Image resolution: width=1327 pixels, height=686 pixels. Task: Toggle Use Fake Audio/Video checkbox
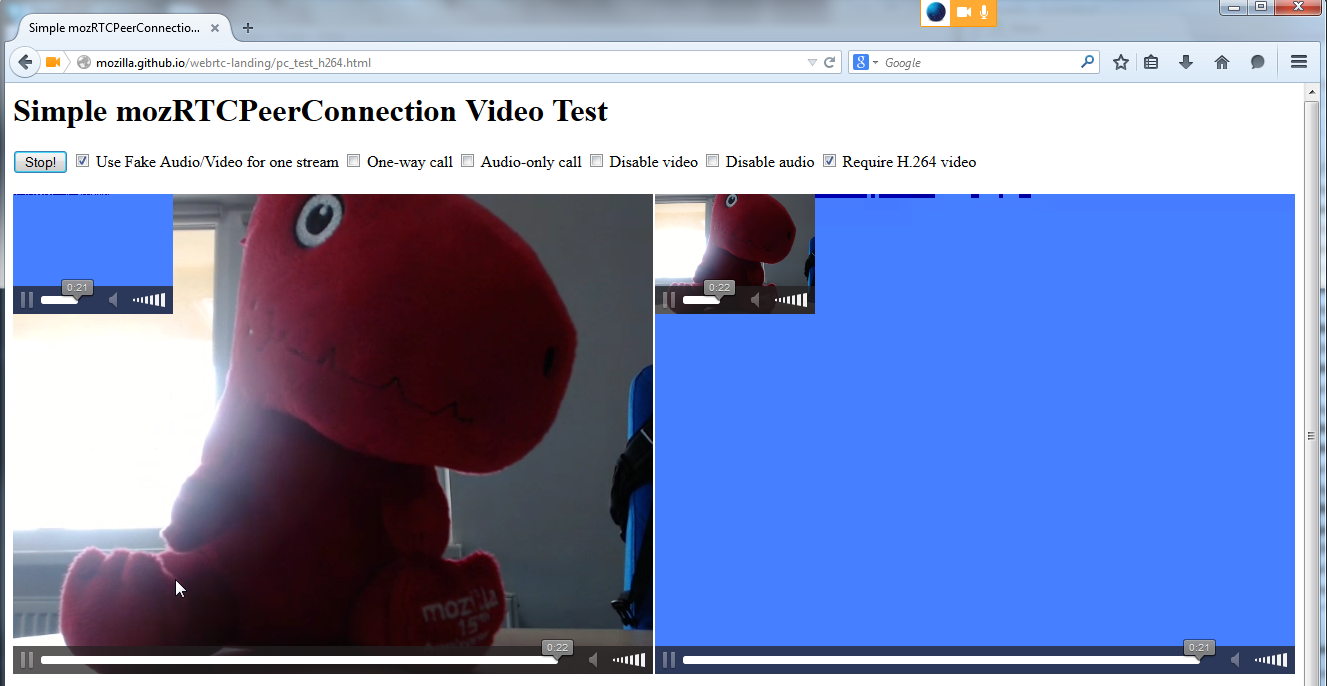83,161
